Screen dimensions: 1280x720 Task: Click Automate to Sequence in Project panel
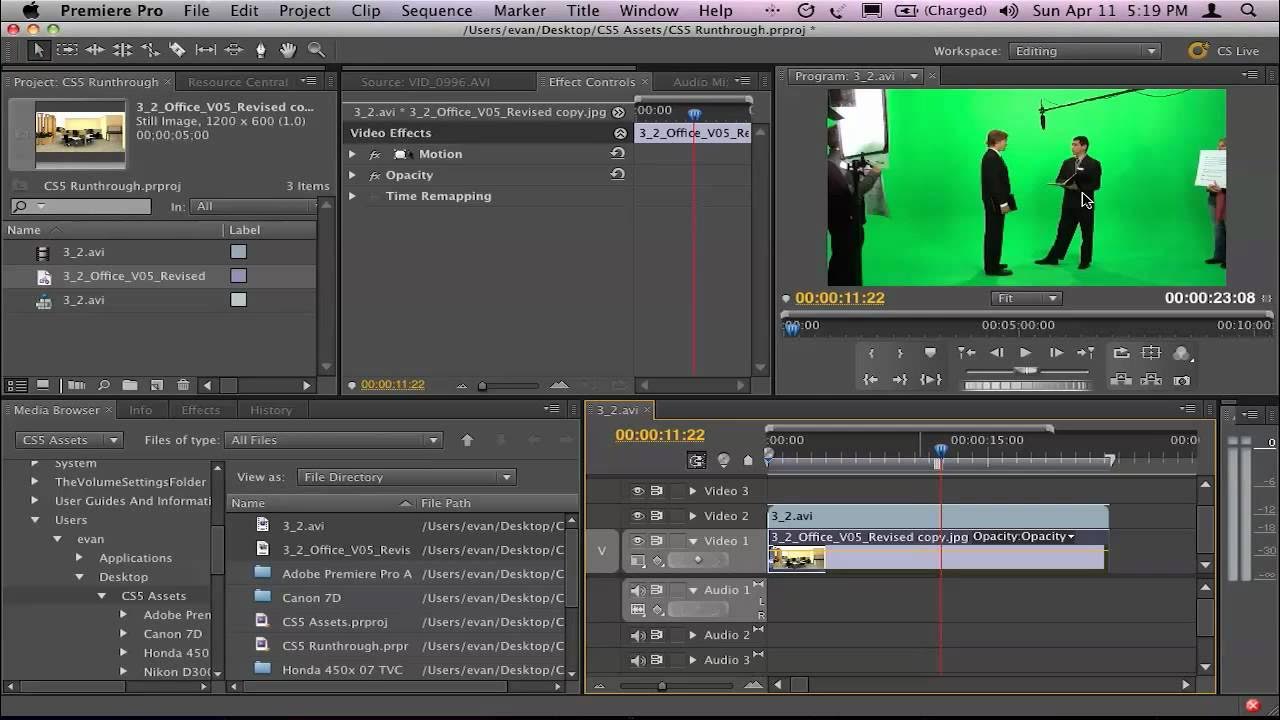(x=76, y=385)
